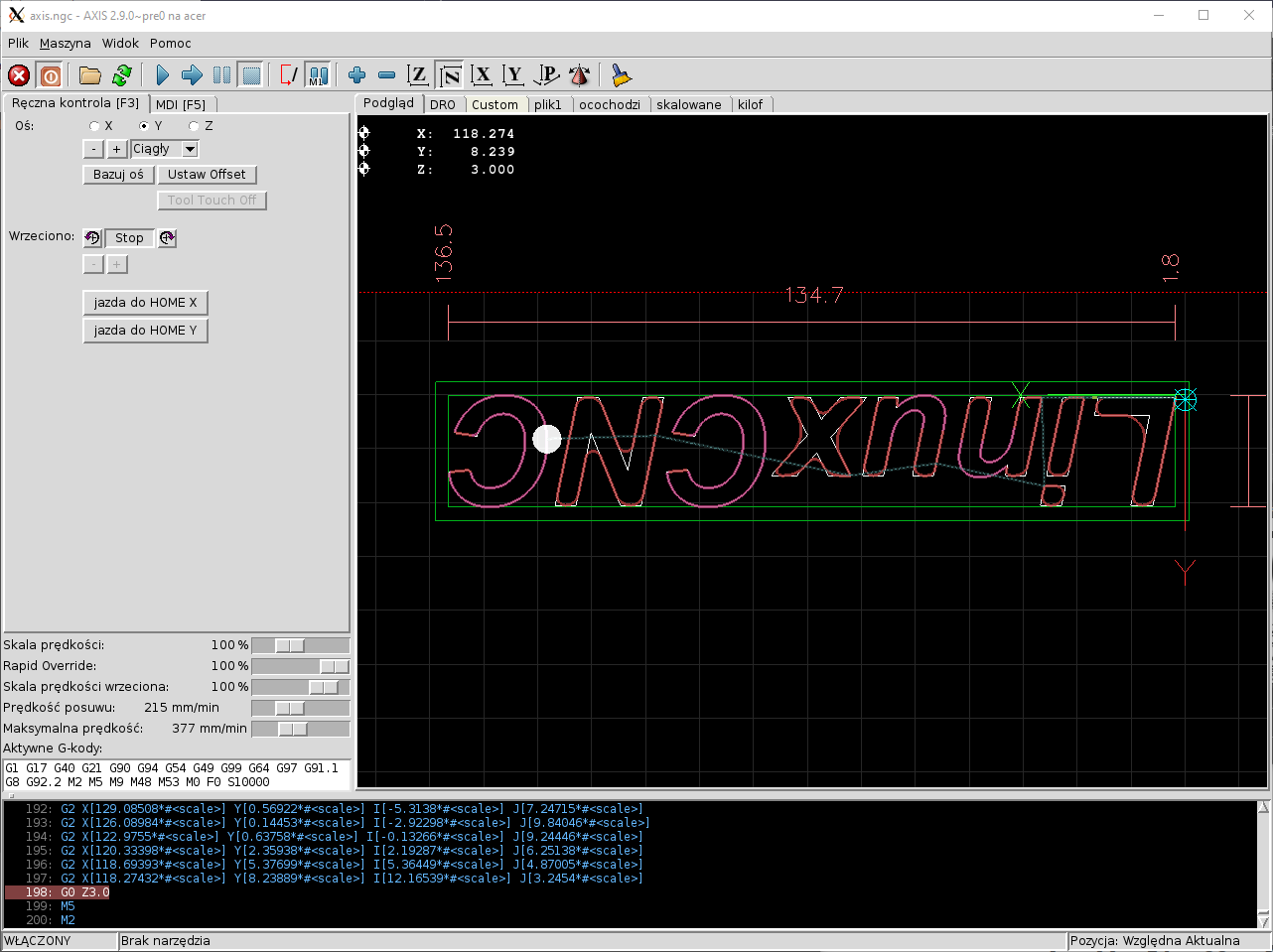Switch to the ocochodzi tab
This screenshot has width=1273, height=952.
(610, 104)
